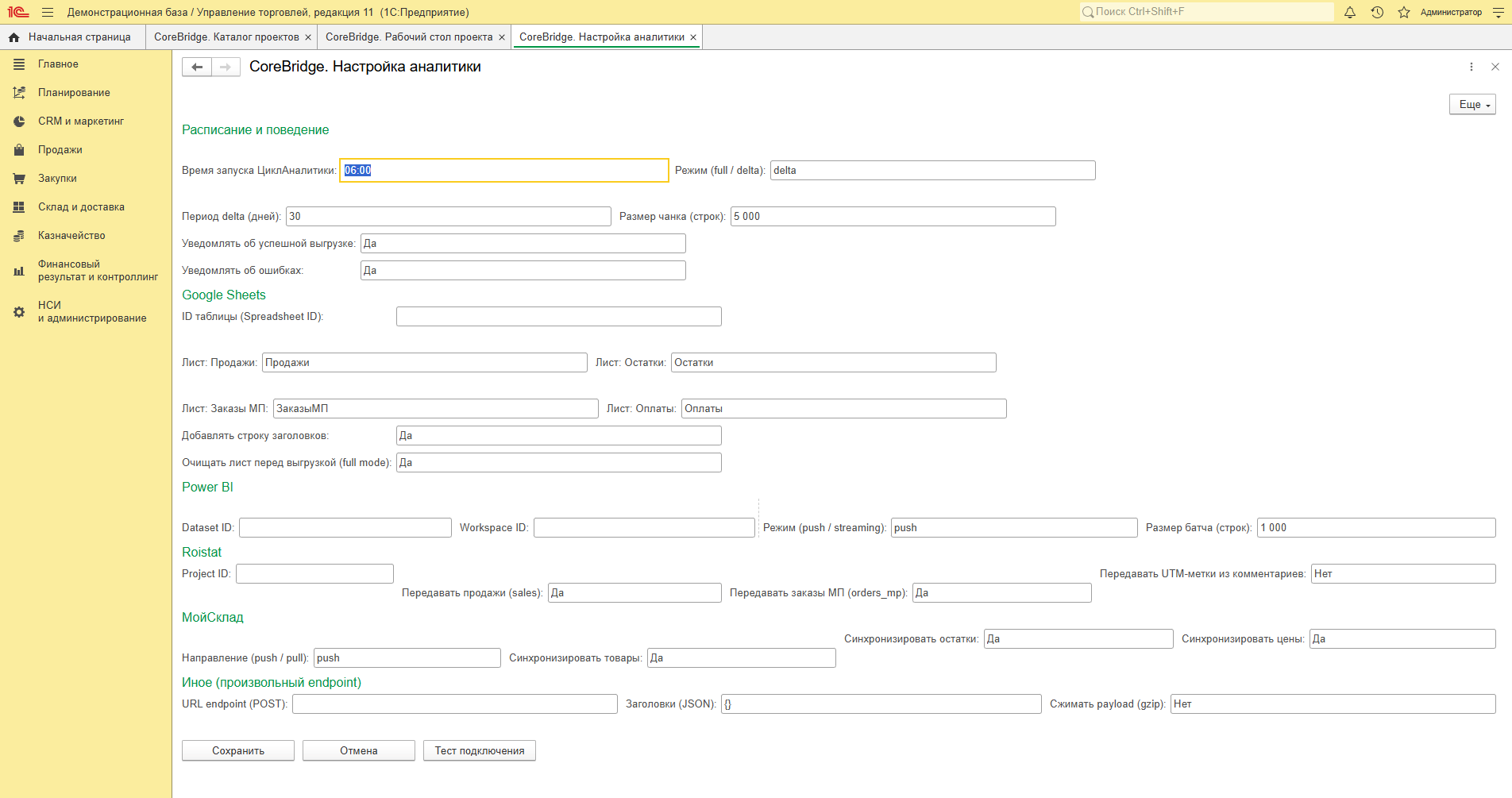This screenshot has height=798, width=1512.
Task: Click the back arrow navigation button
Action: pos(197,67)
